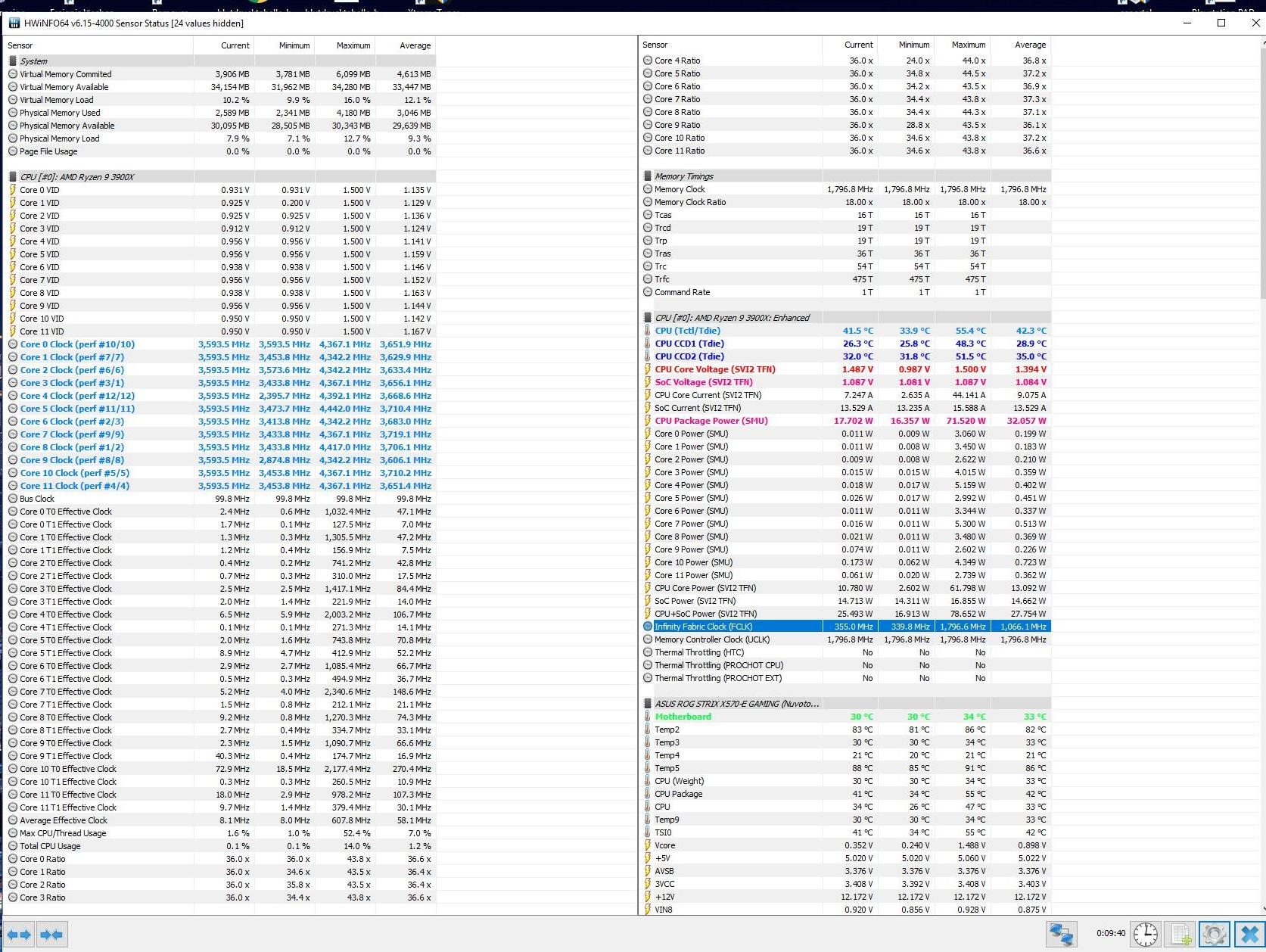
Task: Select the System section header row
Action: coord(220,61)
